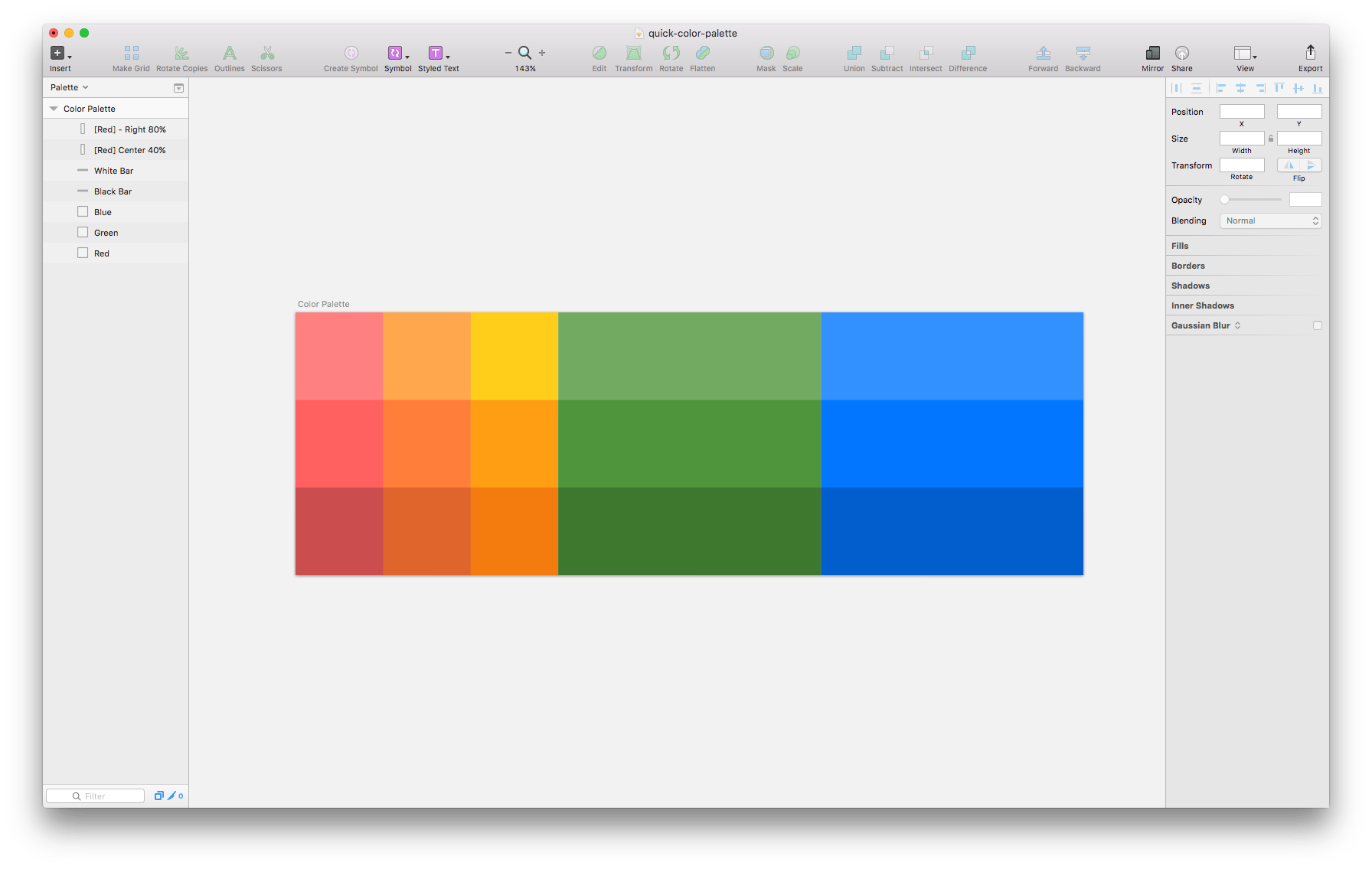Open the Palette pages dropdown
The image size is (1372, 869).
point(69,87)
